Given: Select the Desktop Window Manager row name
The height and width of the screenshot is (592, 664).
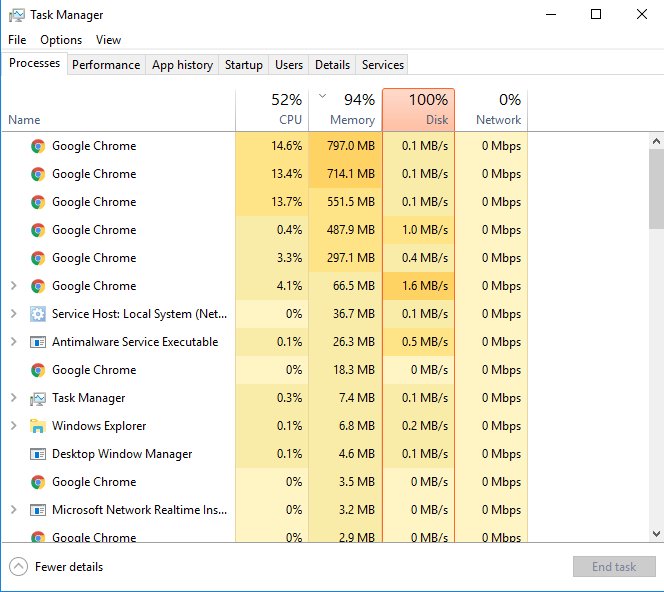Looking at the screenshot, I should pyautogui.click(x=122, y=454).
